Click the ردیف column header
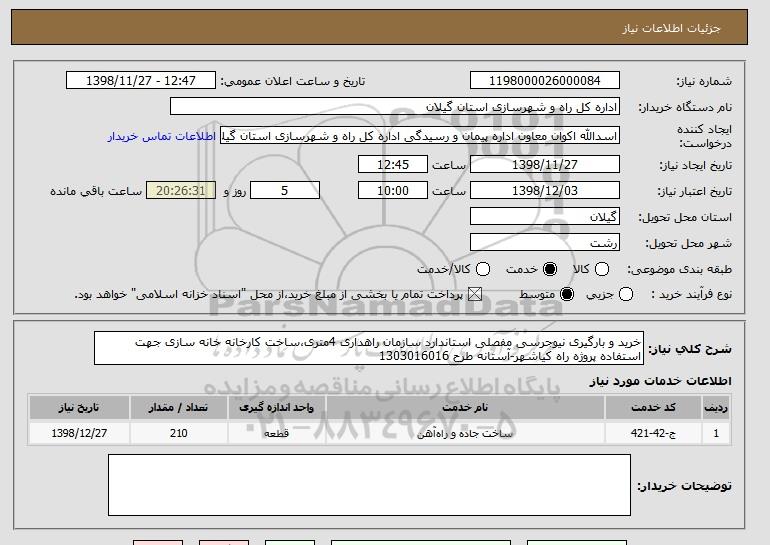This screenshot has width=770, height=545. (716, 408)
